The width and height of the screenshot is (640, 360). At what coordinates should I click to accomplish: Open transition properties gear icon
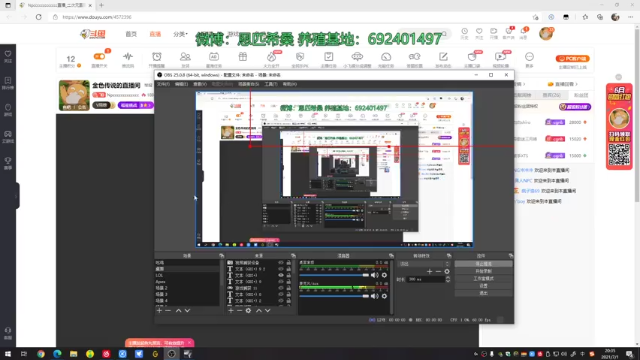tap(447, 271)
